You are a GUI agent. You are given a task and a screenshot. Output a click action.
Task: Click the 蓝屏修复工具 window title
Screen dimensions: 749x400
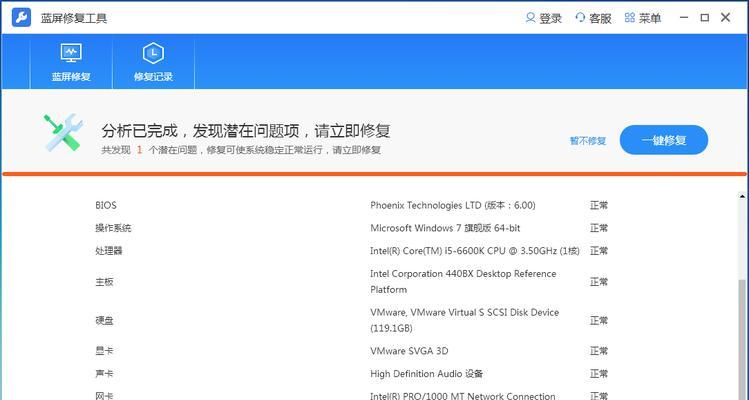pyautogui.click(x=74, y=18)
